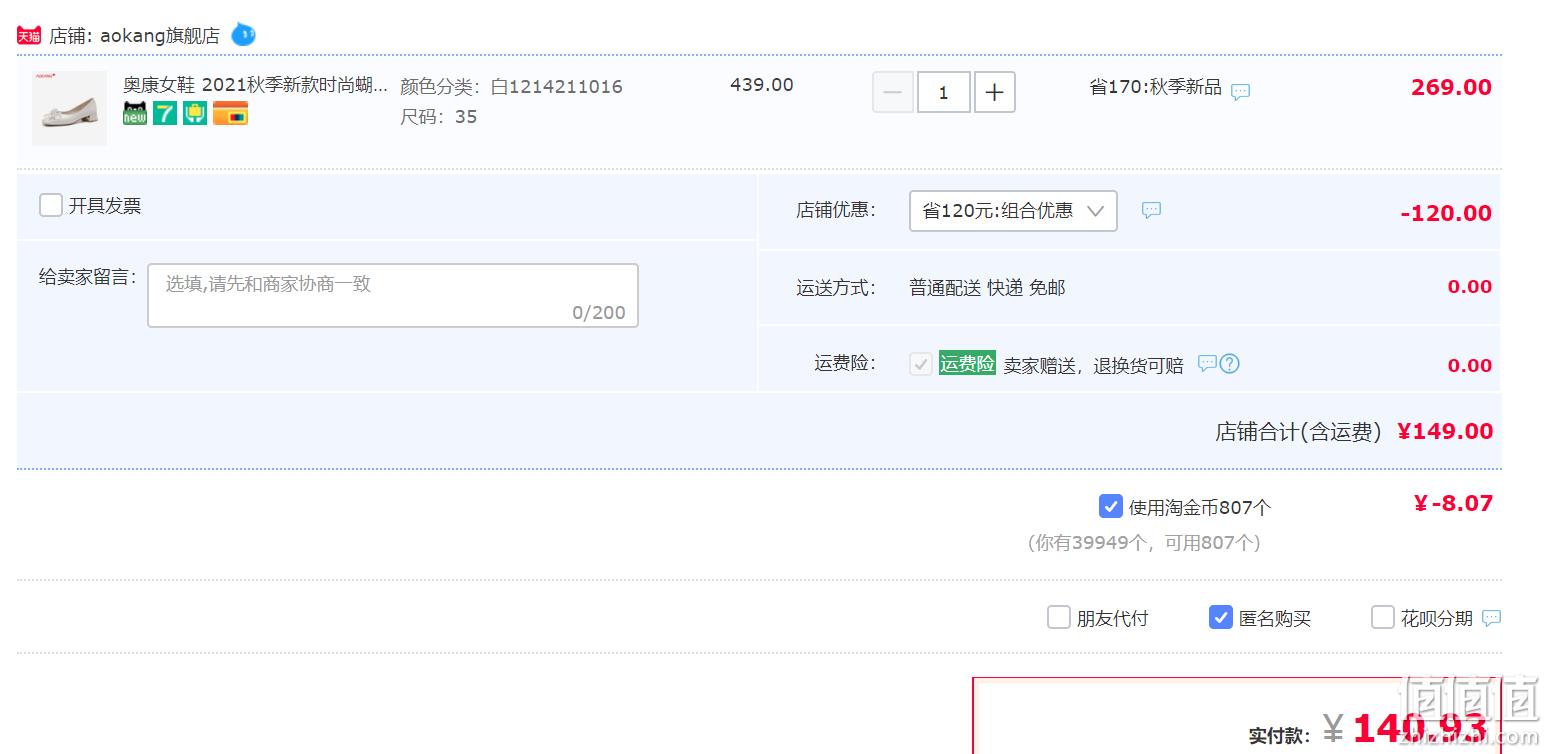Enable the 花呗分期 checkbox

[x=1382, y=617]
